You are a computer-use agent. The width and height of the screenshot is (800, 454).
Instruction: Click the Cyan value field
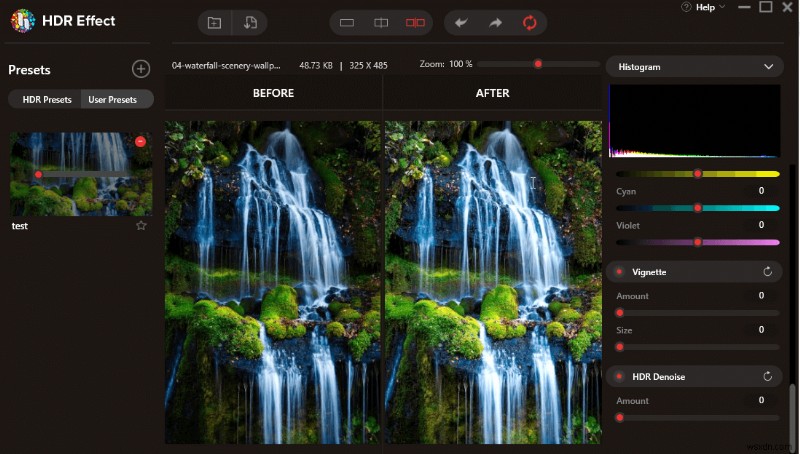tap(761, 191)
